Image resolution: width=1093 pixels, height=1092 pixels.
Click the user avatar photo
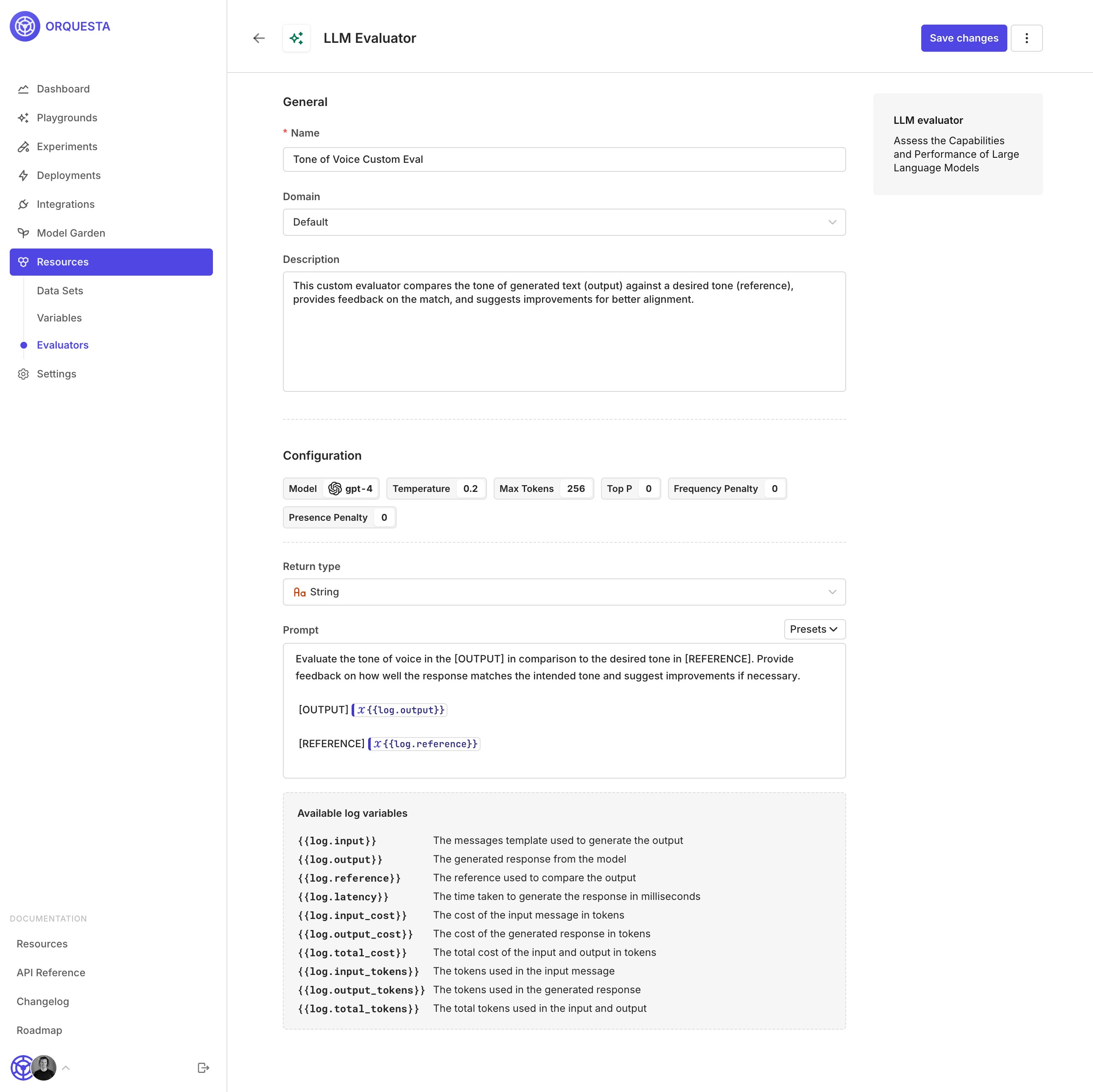coord(44,1068)
